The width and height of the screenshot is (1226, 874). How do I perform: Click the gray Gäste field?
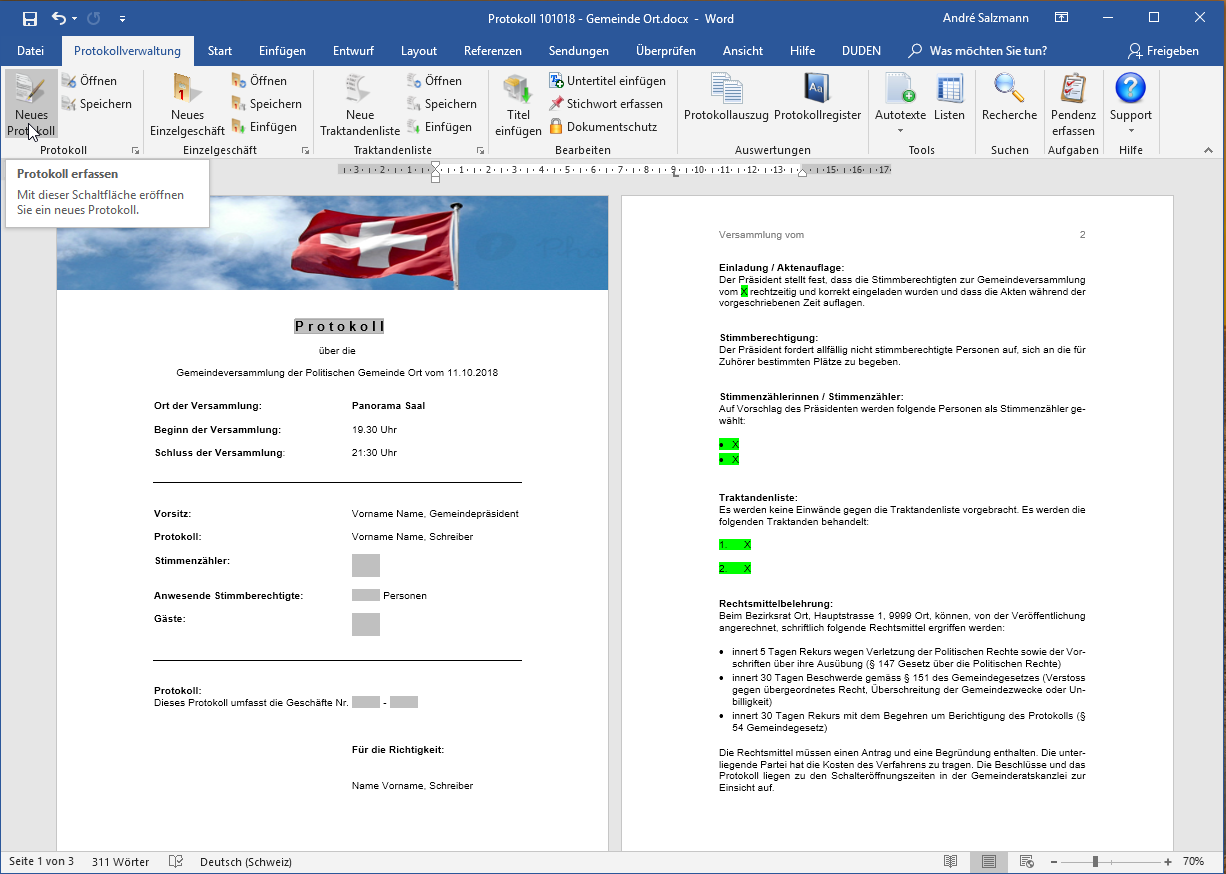[x=366, y=624]
